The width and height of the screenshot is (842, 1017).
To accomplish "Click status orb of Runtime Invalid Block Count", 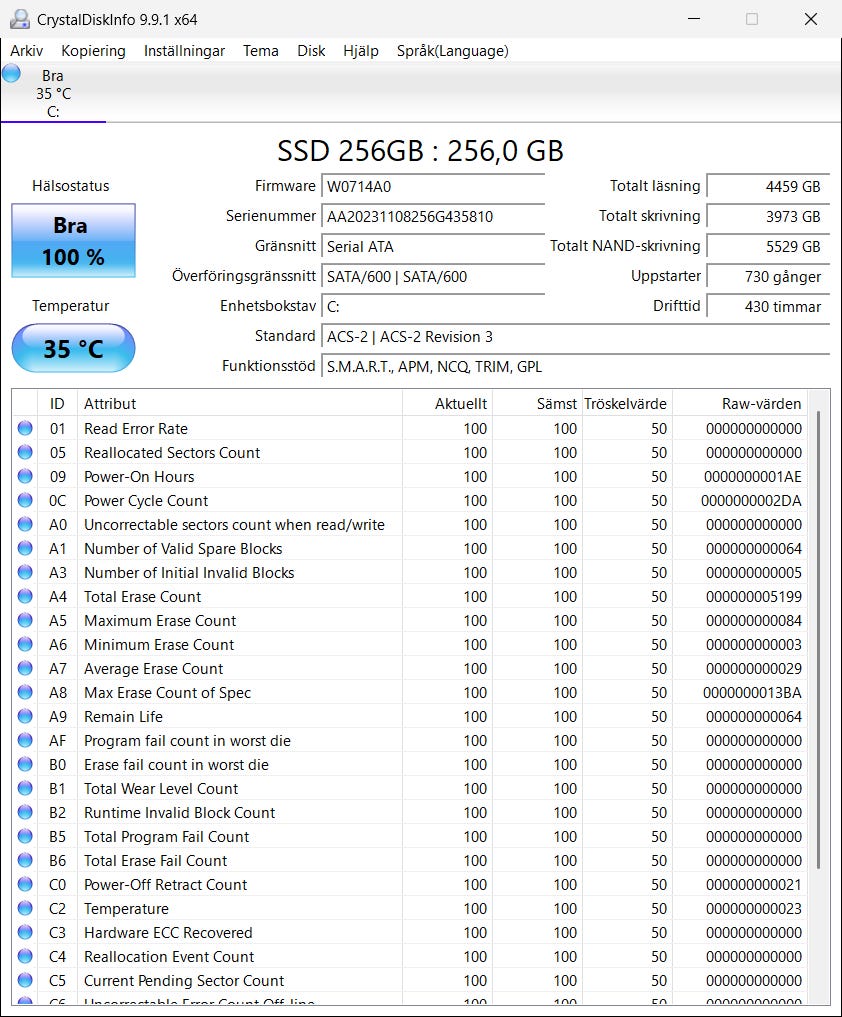I will point(25,812).
